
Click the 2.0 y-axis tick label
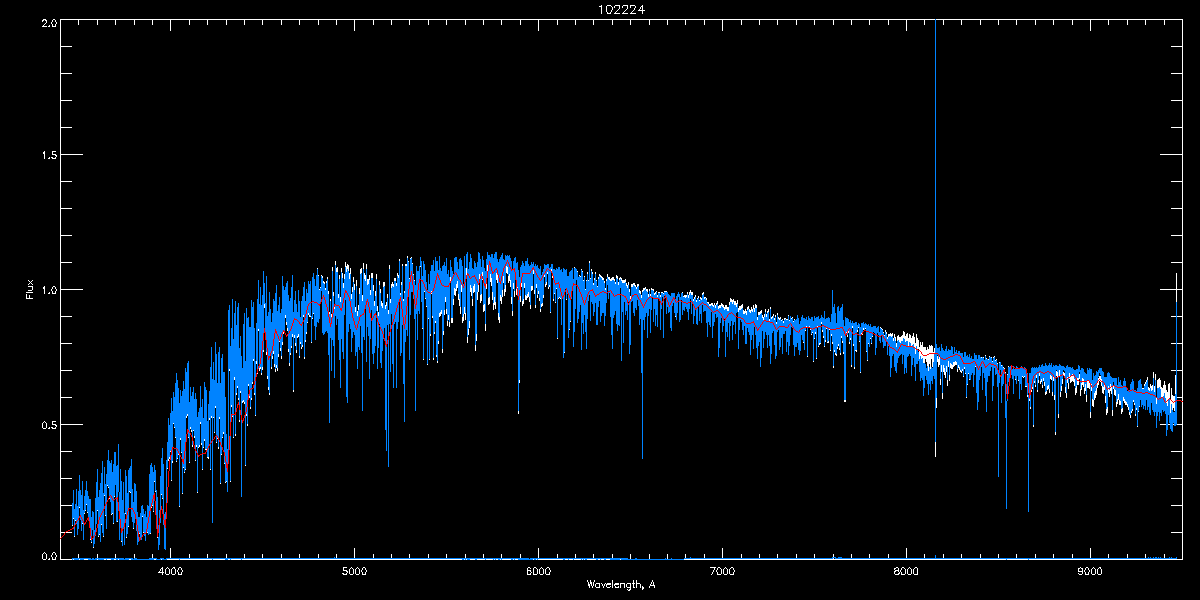click(48, 22)
